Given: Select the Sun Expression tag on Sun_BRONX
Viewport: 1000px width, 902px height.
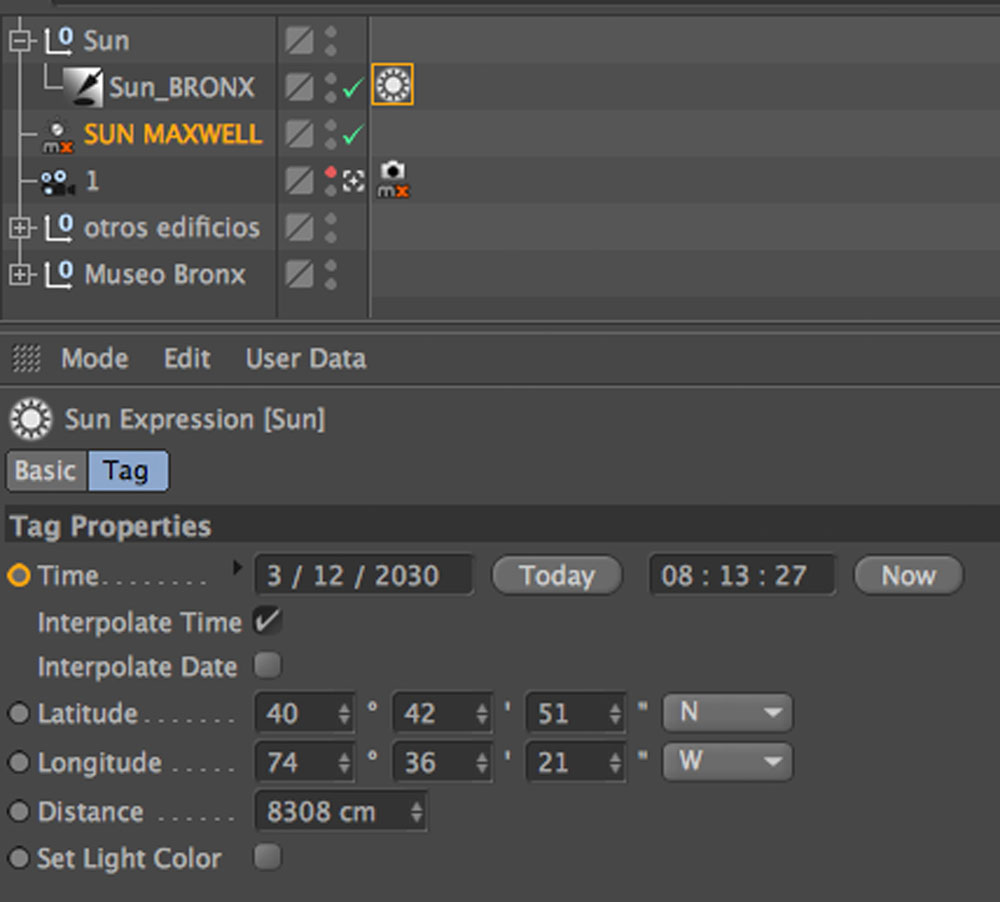Looking at the screenshot, I should tap(392, 84).
